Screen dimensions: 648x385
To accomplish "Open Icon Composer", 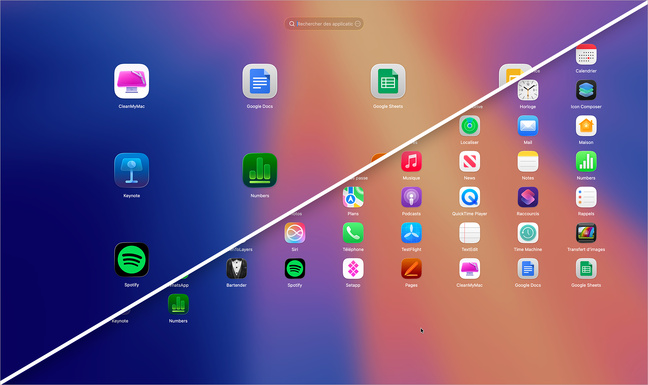I will tap(586, 90).
